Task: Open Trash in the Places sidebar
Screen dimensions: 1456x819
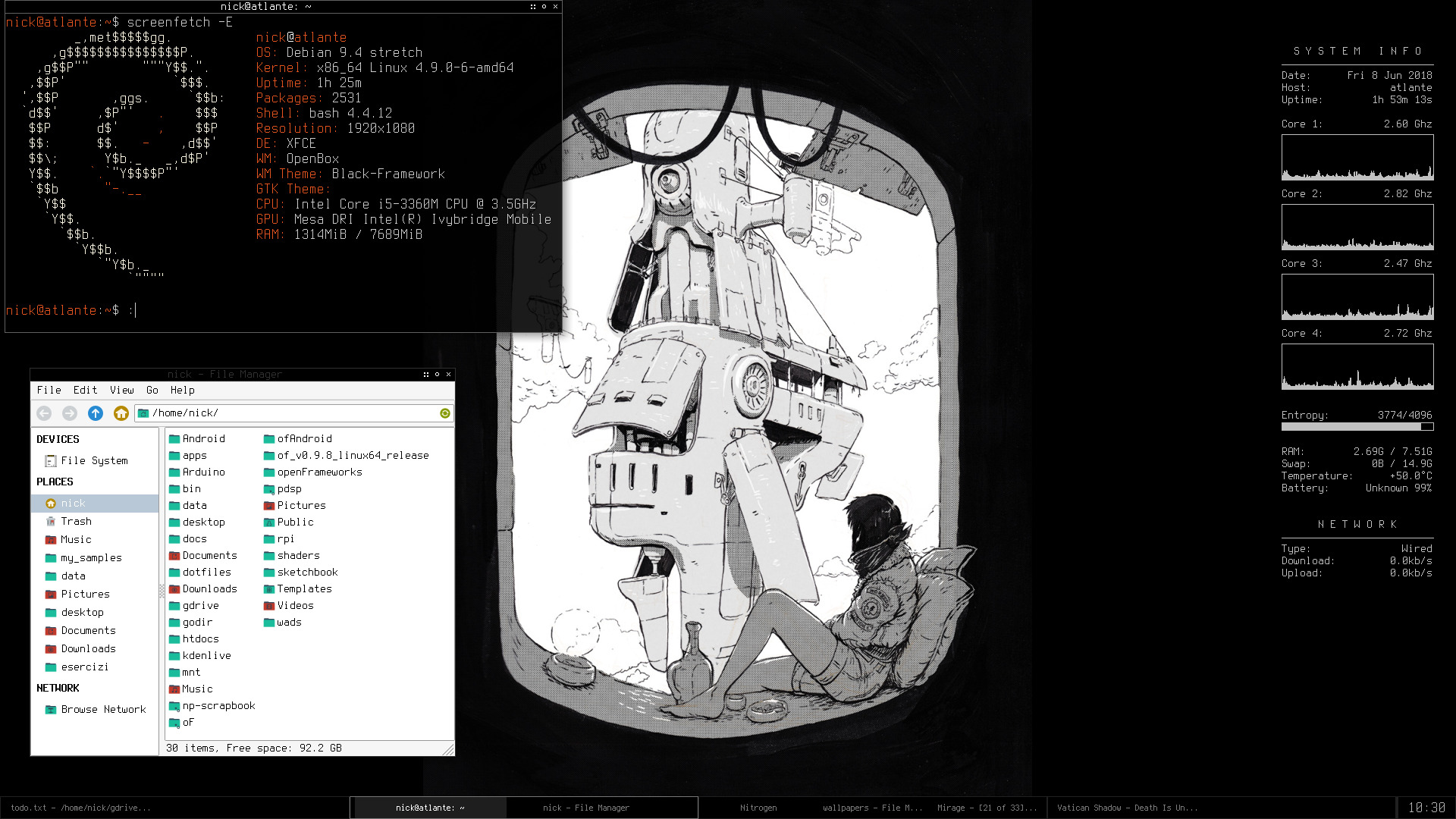Action: [x=76, y=522]
